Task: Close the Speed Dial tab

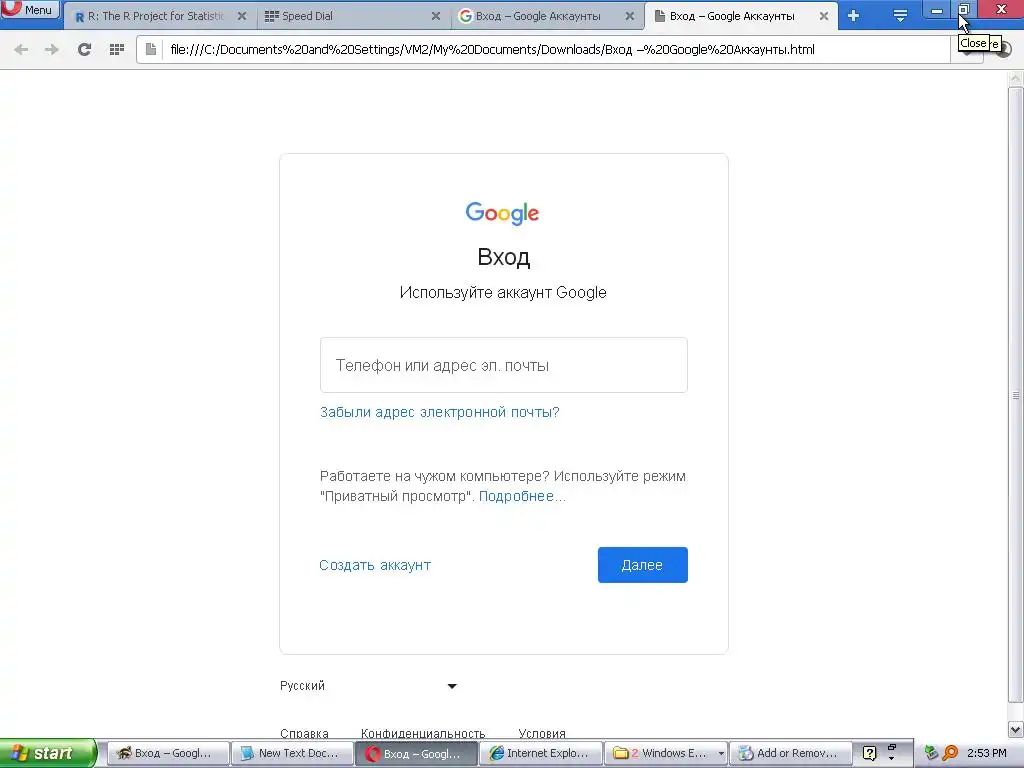Action: (x=436, y=16)
